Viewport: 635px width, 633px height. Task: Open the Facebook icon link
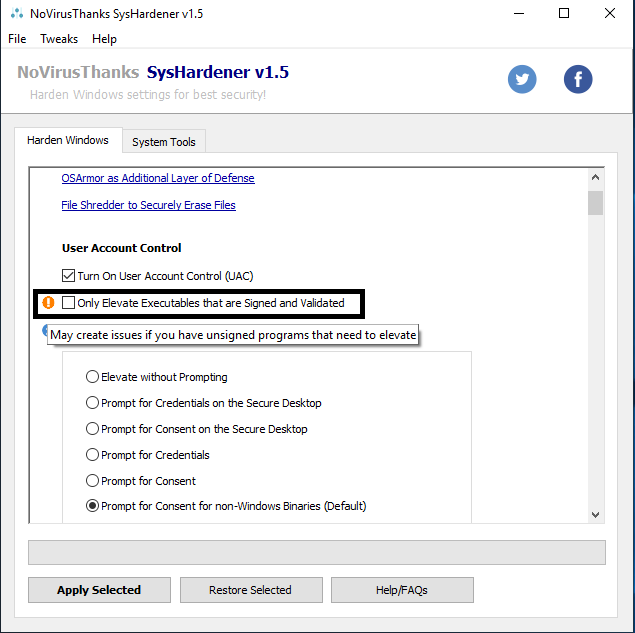pyautogui.click(x=578, y=79)
